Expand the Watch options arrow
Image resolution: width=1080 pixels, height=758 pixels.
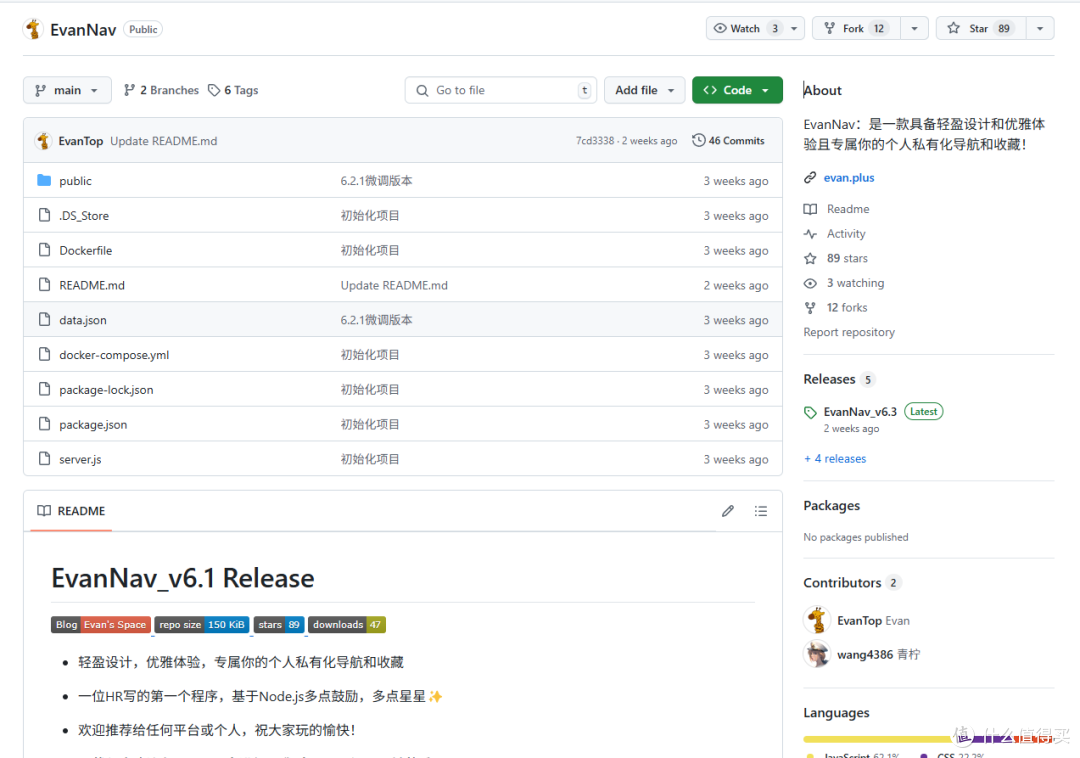click(x=794, y=28)
